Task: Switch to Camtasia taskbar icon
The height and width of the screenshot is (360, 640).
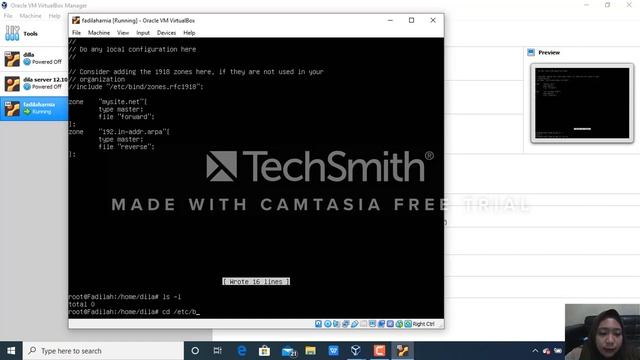Action: pos(379,351)
